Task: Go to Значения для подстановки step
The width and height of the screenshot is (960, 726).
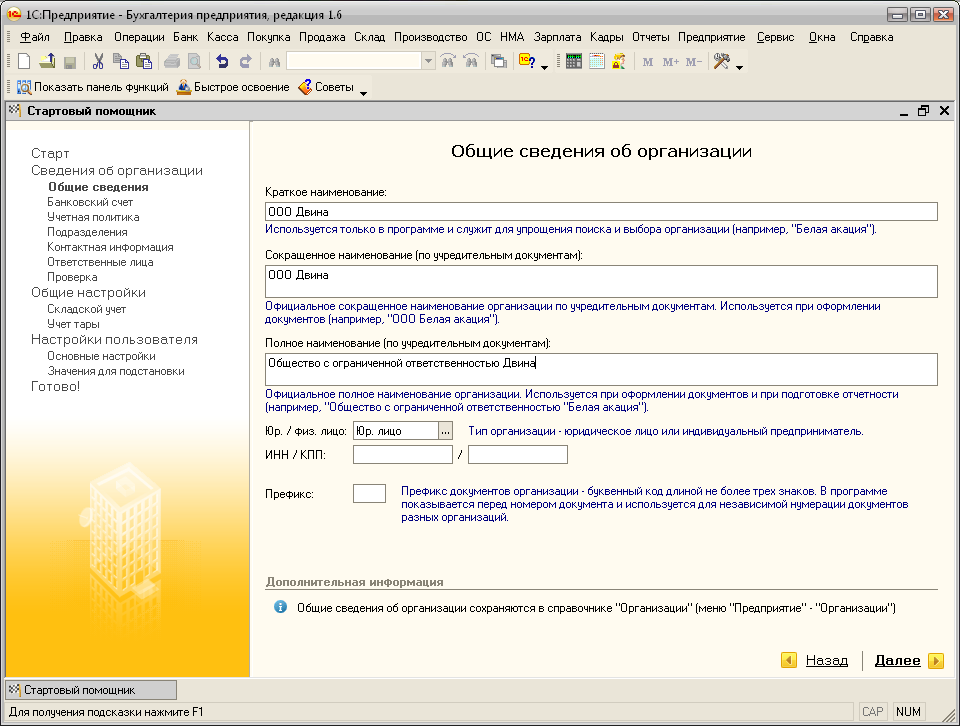Action: pyautogui.click(x=116, y=371)
